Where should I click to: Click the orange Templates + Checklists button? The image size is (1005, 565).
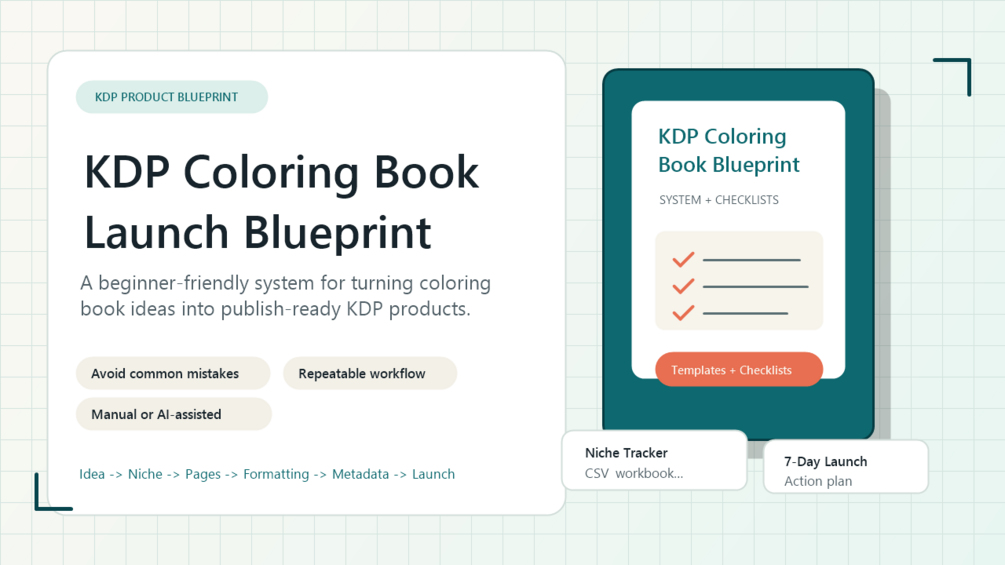739,370
